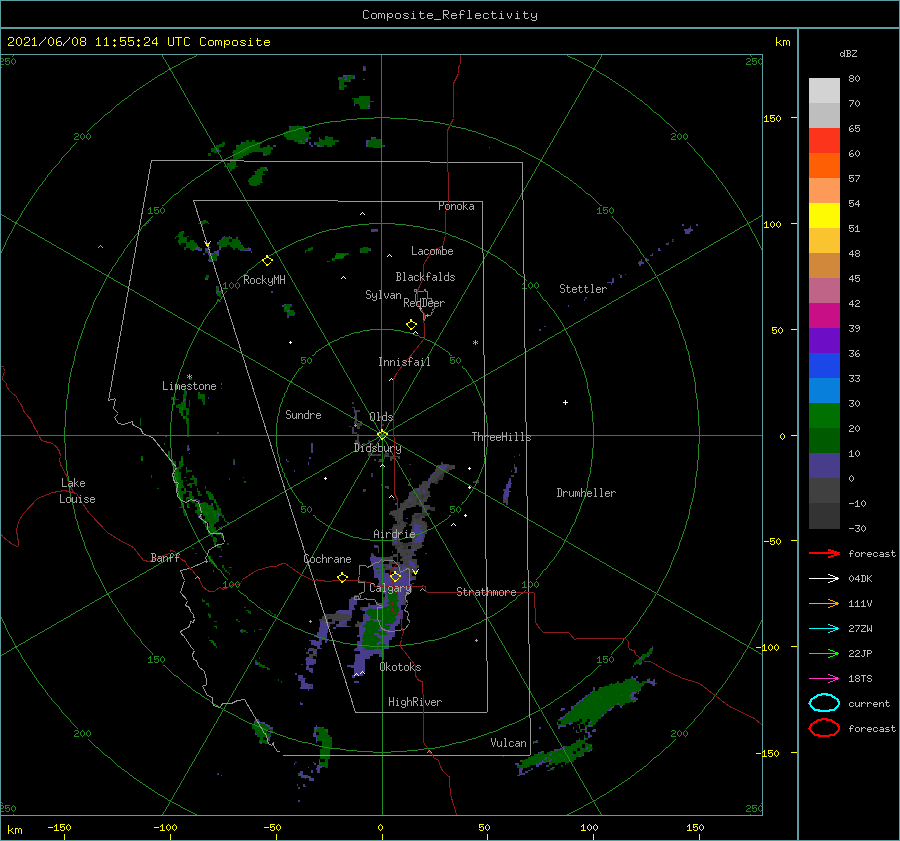Click the dBZ label above the color scale
This screenshot has width=900, height=841.
pyautogui.click(x=848, y=53)
